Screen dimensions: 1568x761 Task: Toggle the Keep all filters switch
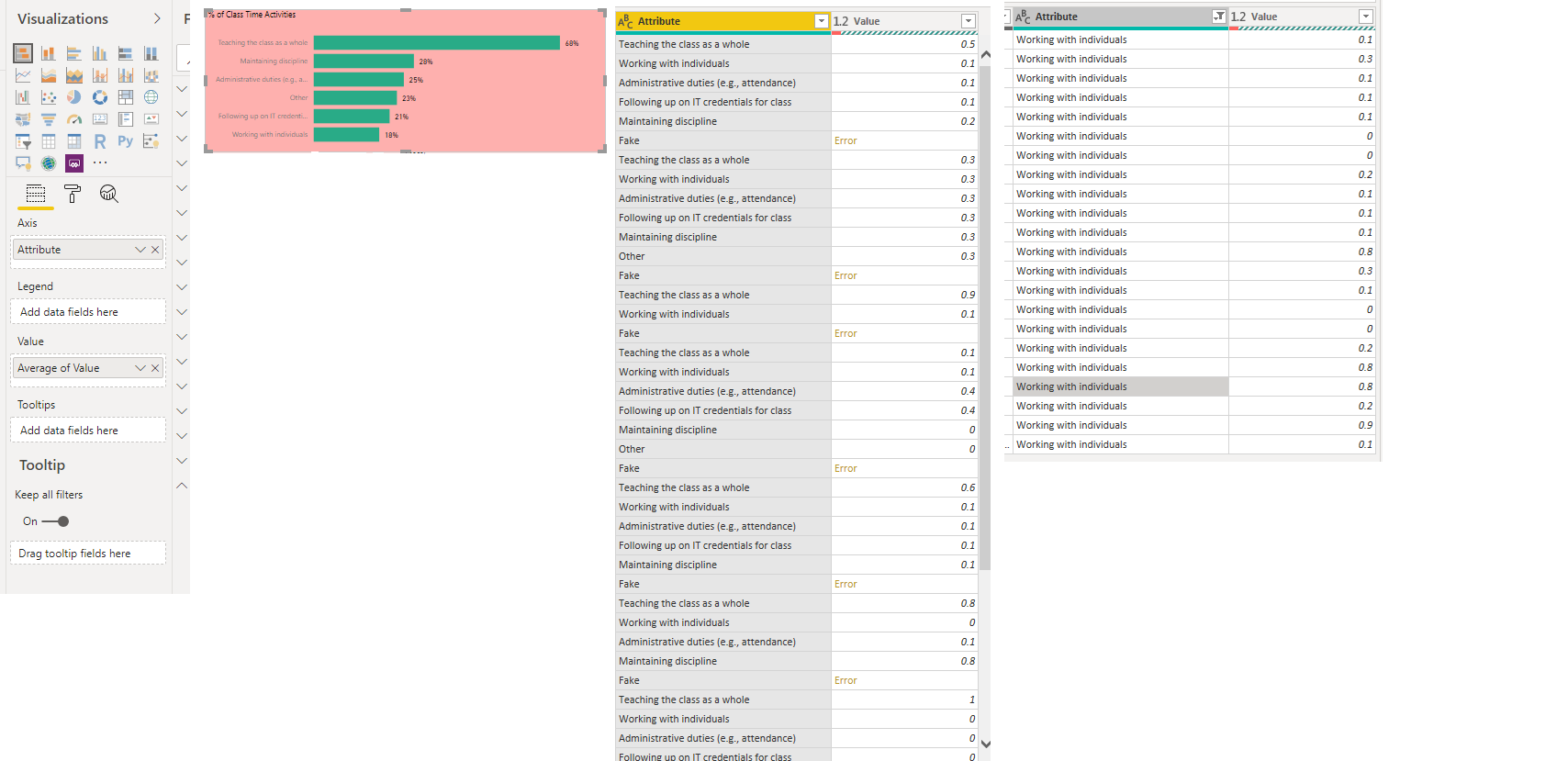point(55,521)
